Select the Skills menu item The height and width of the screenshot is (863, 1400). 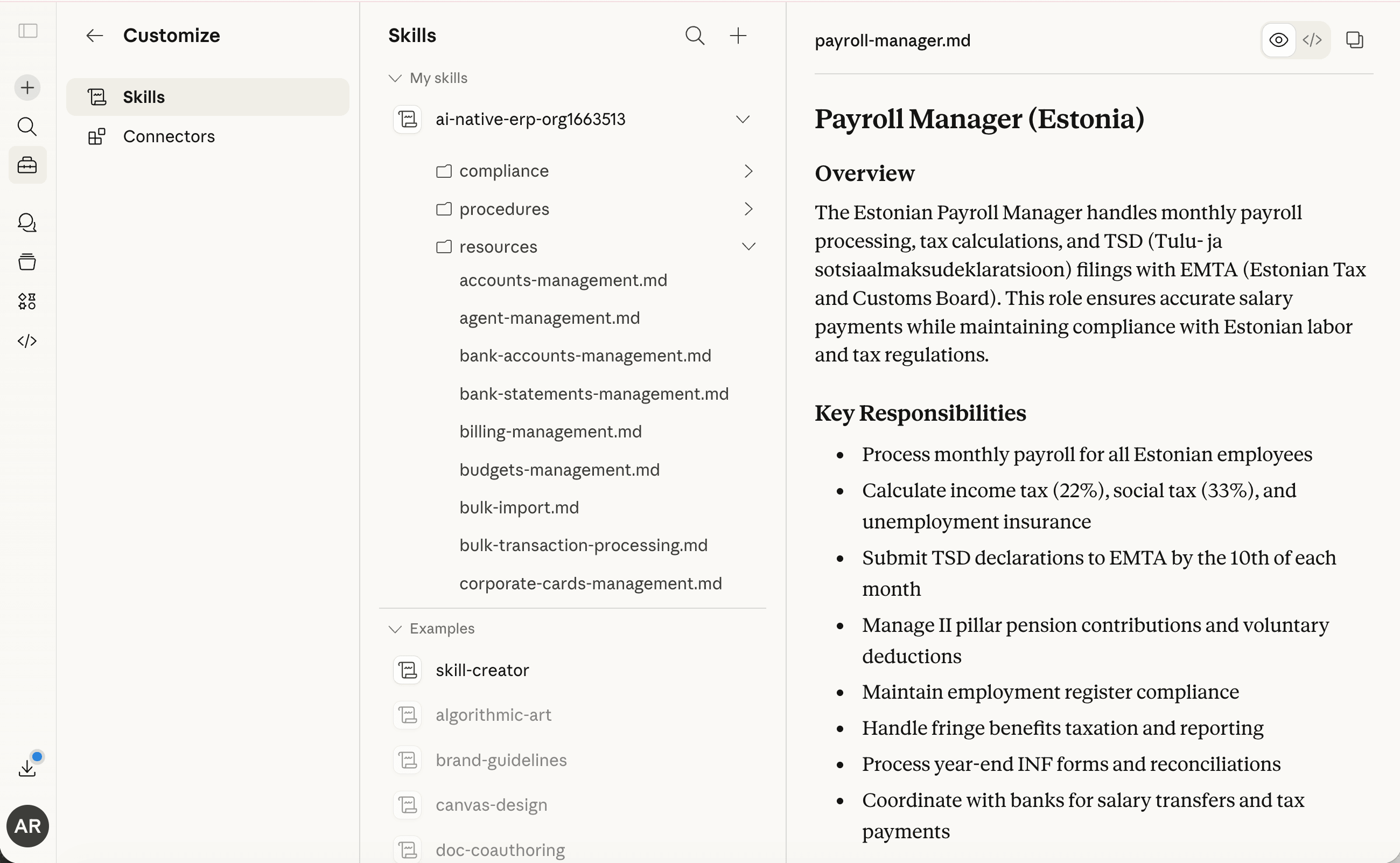point(144,97)
